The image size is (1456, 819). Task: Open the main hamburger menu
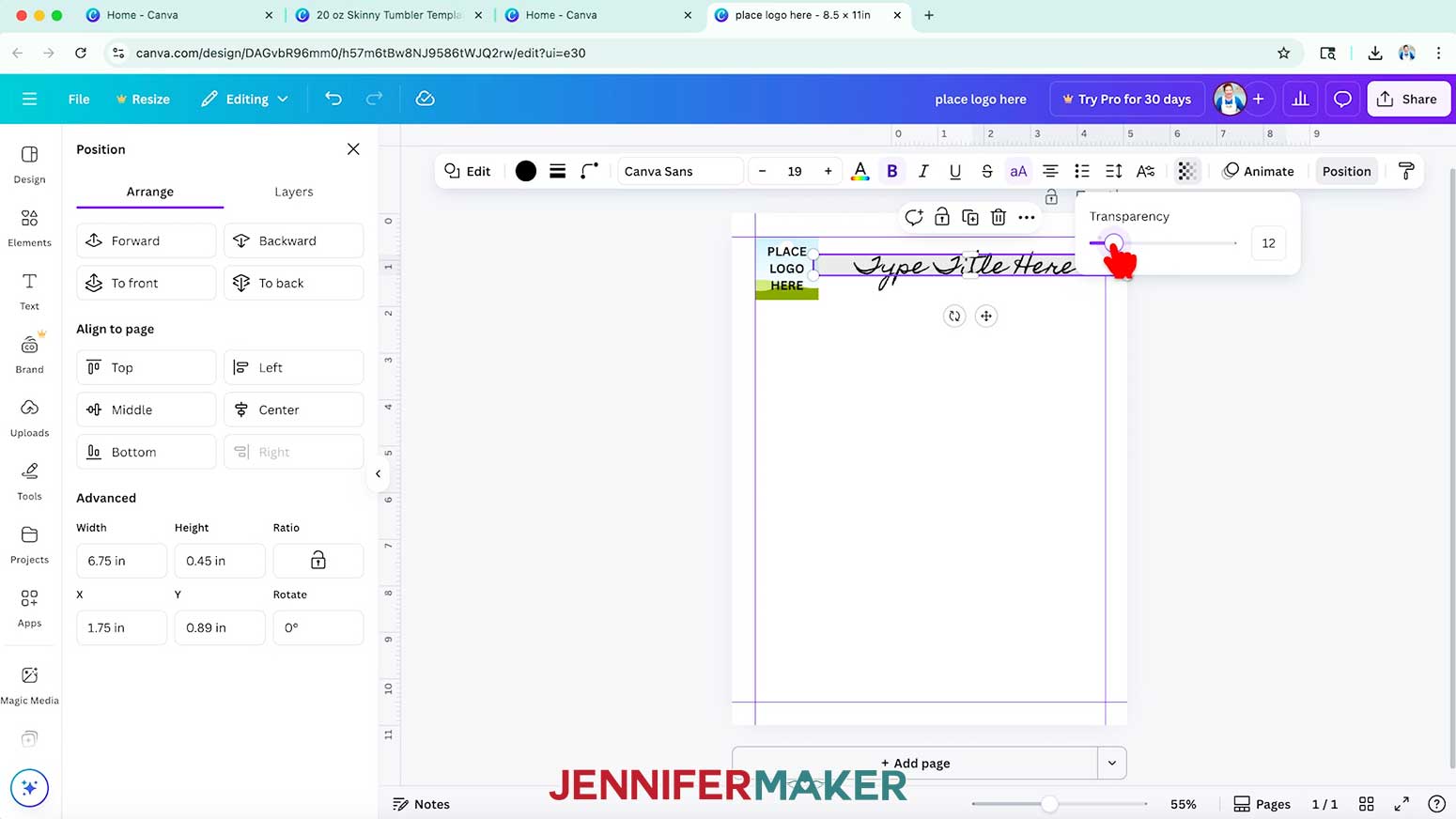[x=29, y=99]
